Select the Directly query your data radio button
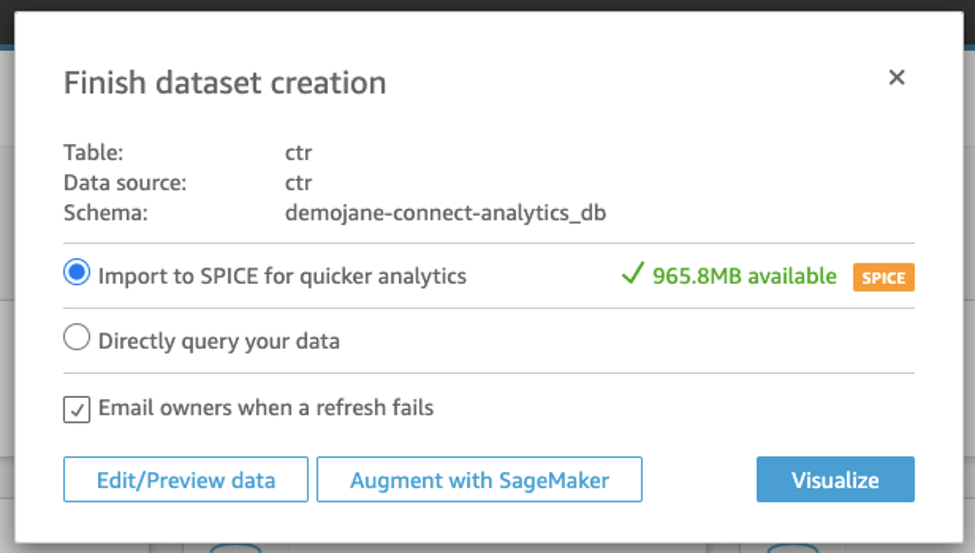Viewport: 977px width, 554px height. tap(77, 340)
